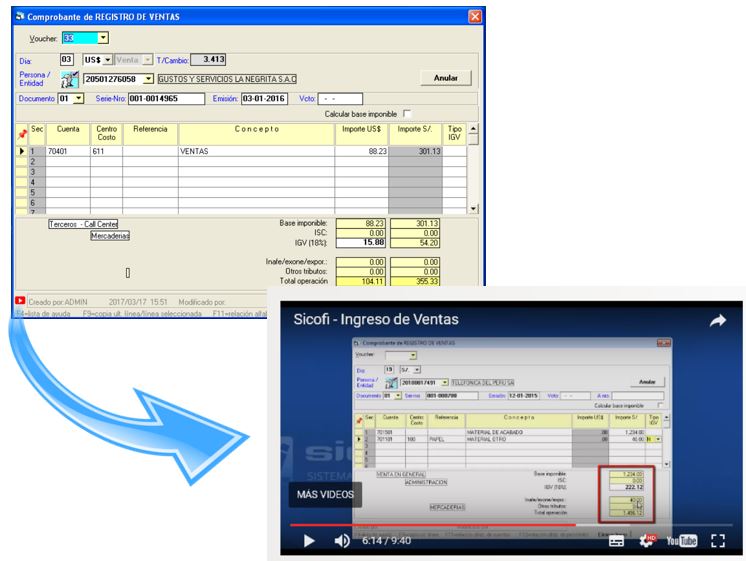
Task: Click the IGV (18%) US$ 15.88 field
Action: [361, 243]
